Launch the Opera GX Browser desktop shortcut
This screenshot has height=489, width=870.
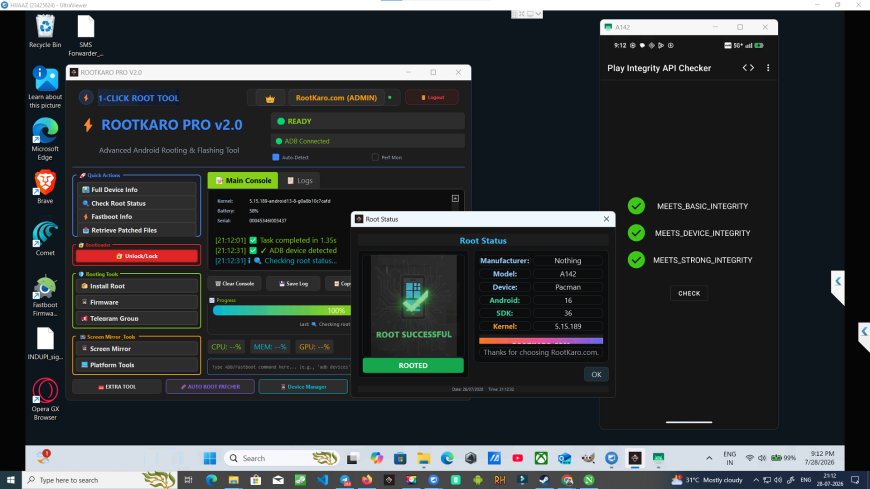click(45, 399)
